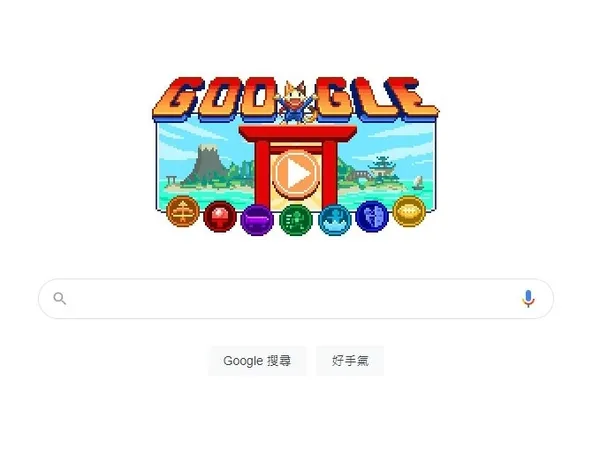This screenshot has width=600, height=450.
Task: Click the 好手氣 button
Action: (x=350, y=361)
